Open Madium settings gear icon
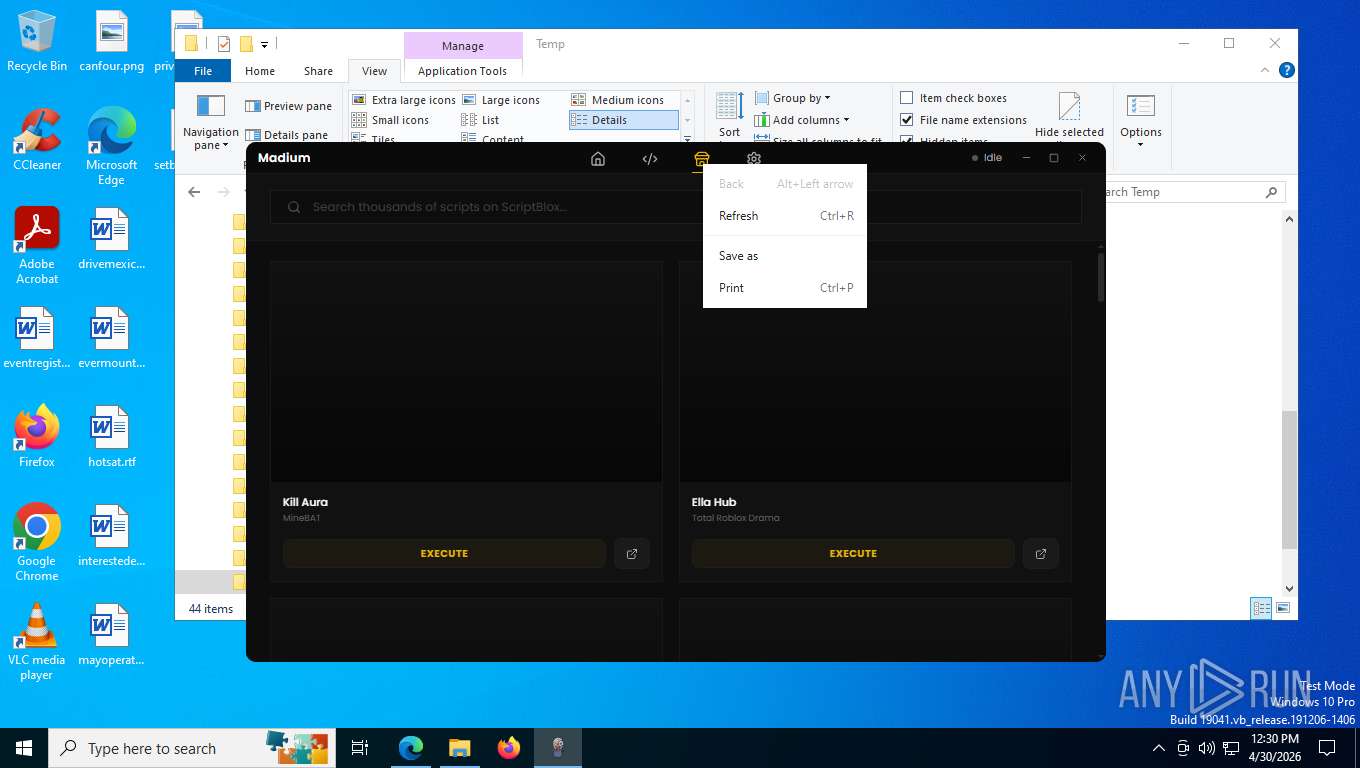This screenshot has height=768, width=1360. (x=754, y=158)
